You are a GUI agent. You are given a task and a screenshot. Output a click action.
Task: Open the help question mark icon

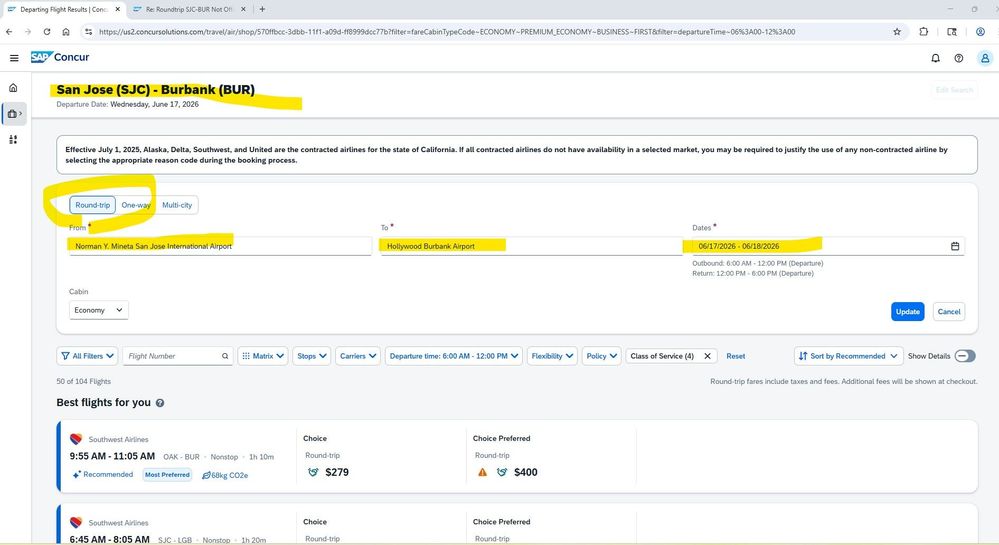coord(959,58)
